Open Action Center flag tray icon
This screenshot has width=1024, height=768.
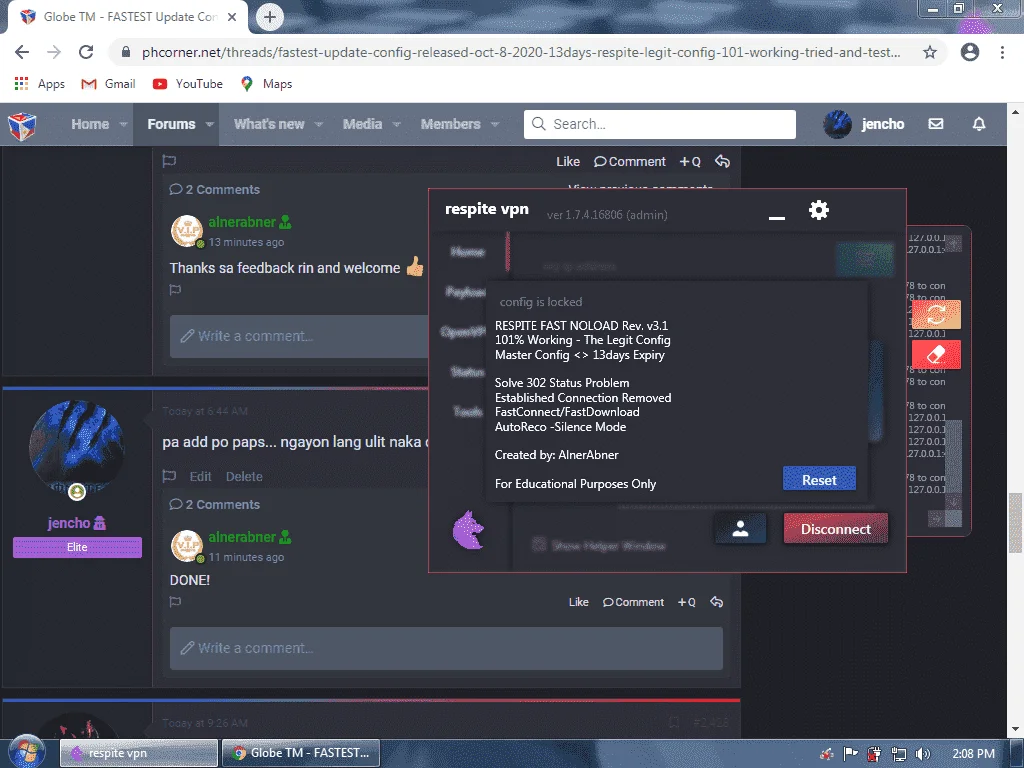(x=850, y=754)
